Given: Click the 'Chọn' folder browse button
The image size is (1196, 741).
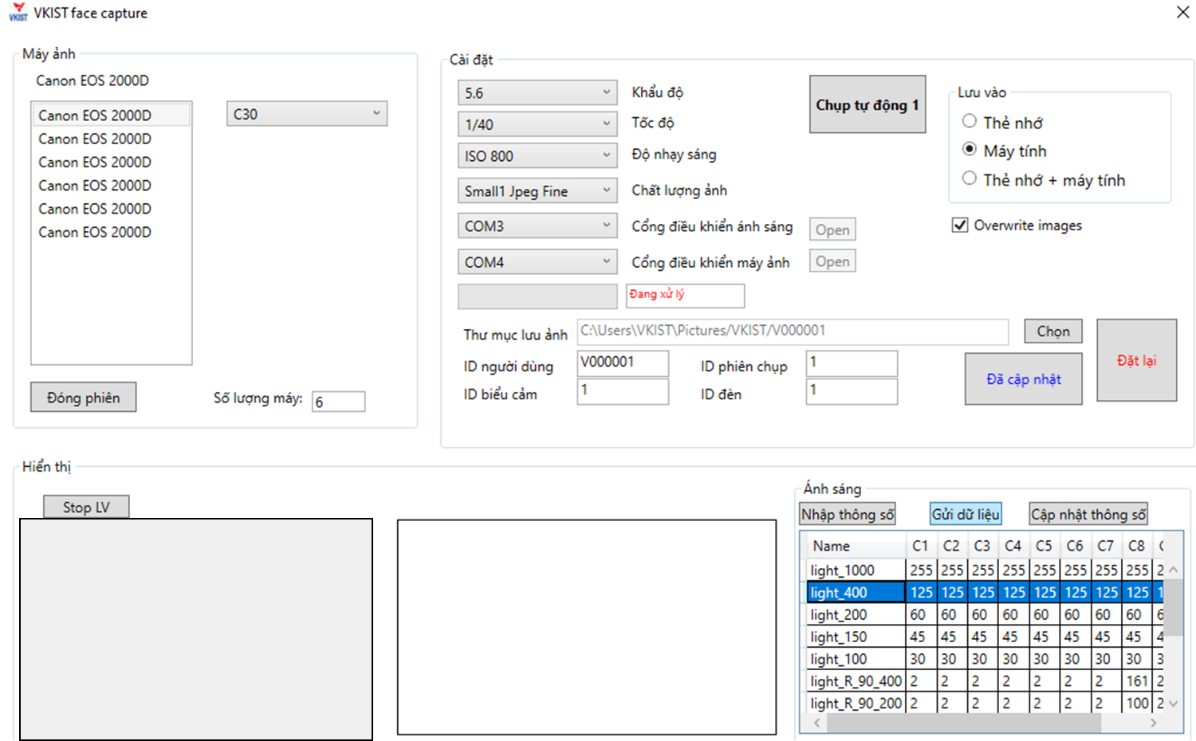Looking at the screenshot, I should tap(1052, 331).
